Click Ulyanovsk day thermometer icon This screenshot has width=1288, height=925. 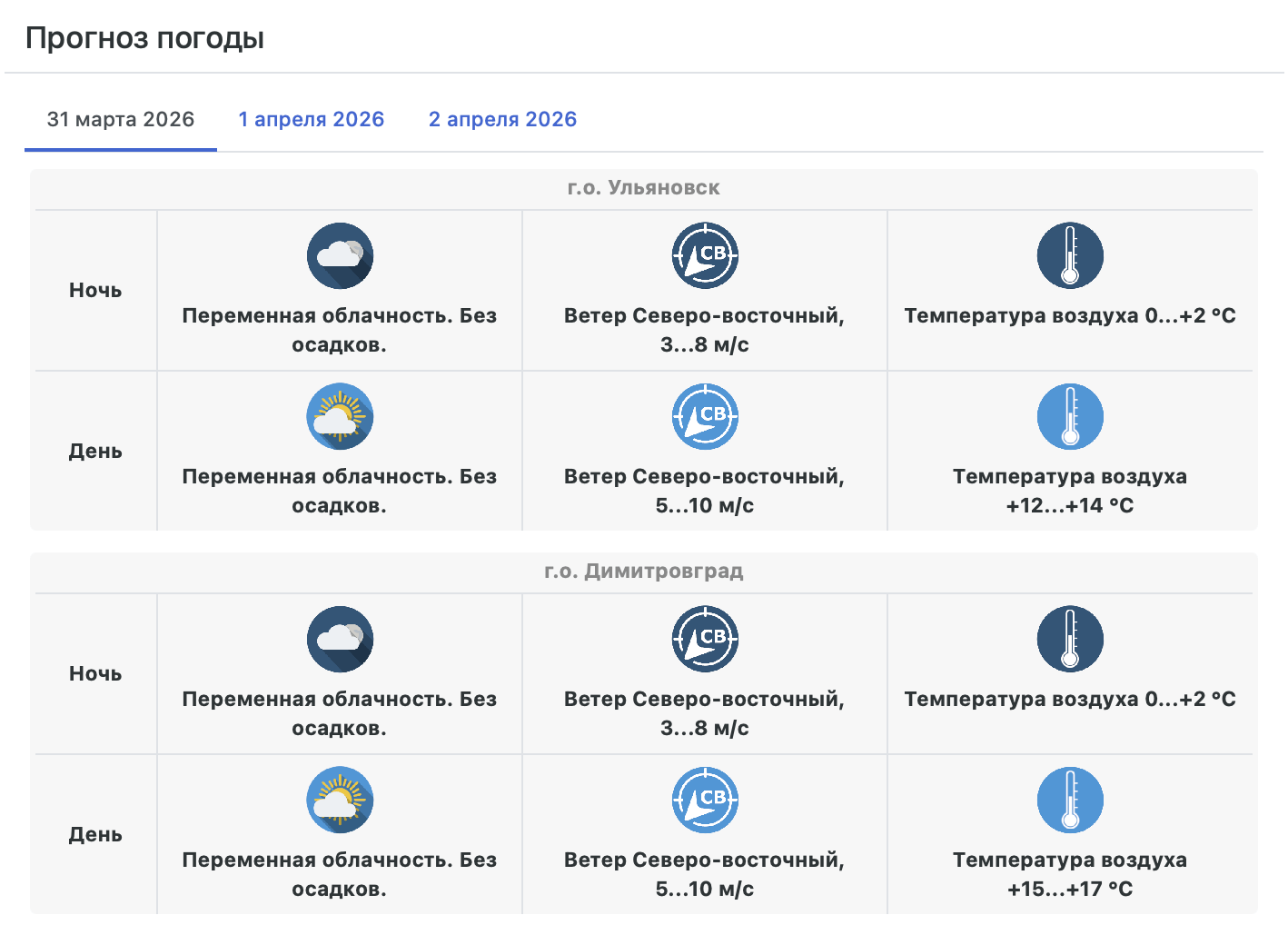1070,417
